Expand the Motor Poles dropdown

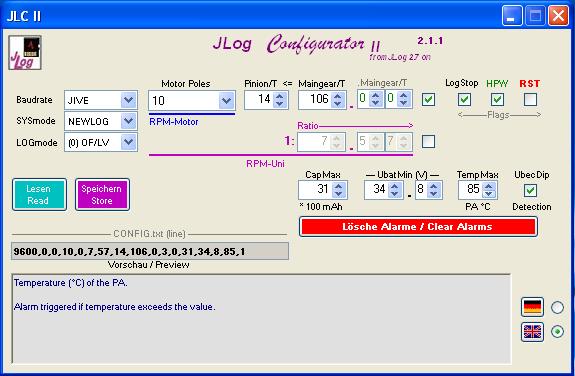[226, 101]
